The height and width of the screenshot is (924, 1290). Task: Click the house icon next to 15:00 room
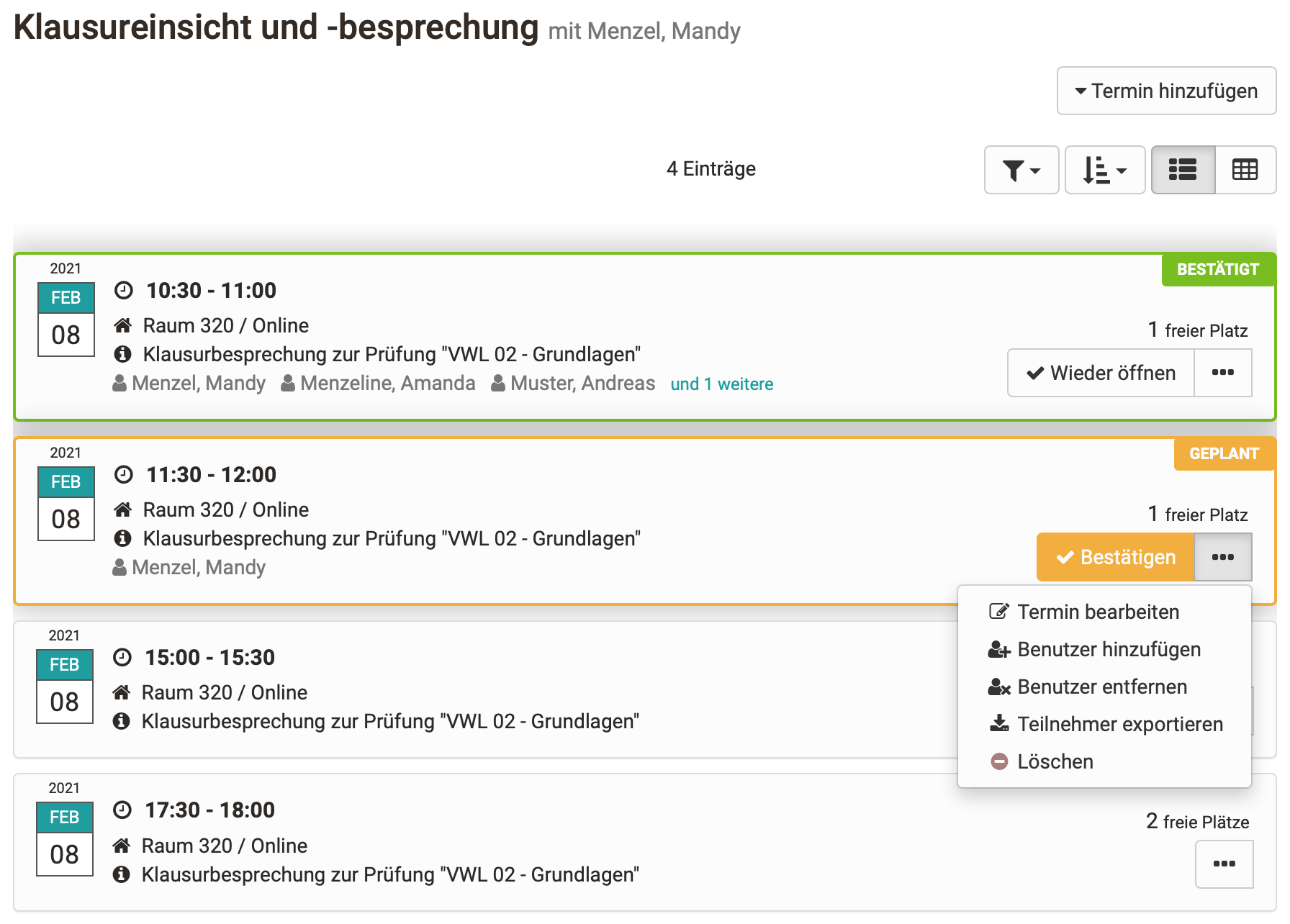pos(122,693)
